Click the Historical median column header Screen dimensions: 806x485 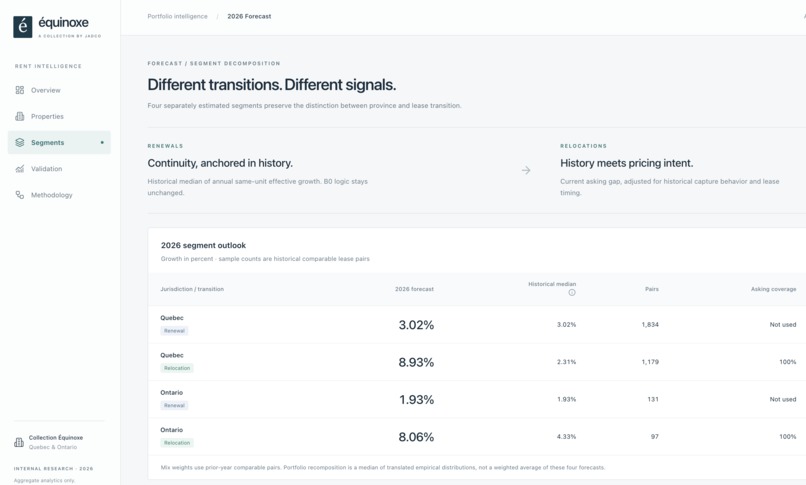tap(552, 284)
